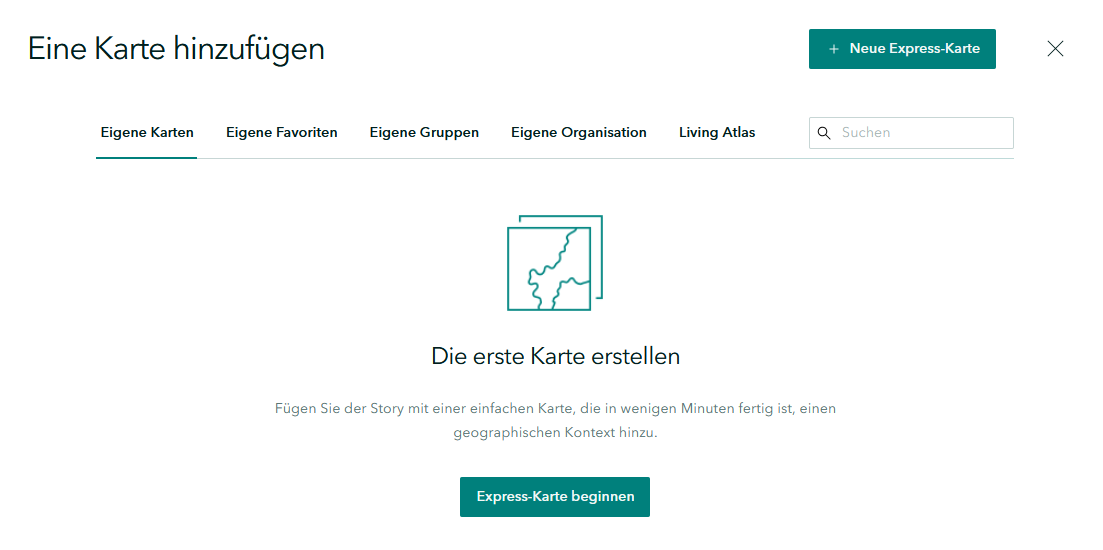Image resolution: width=1103 pixels, height=550 pixels.
Task: Click the magnifying glass search icon
Action: [x=825, y=133]
